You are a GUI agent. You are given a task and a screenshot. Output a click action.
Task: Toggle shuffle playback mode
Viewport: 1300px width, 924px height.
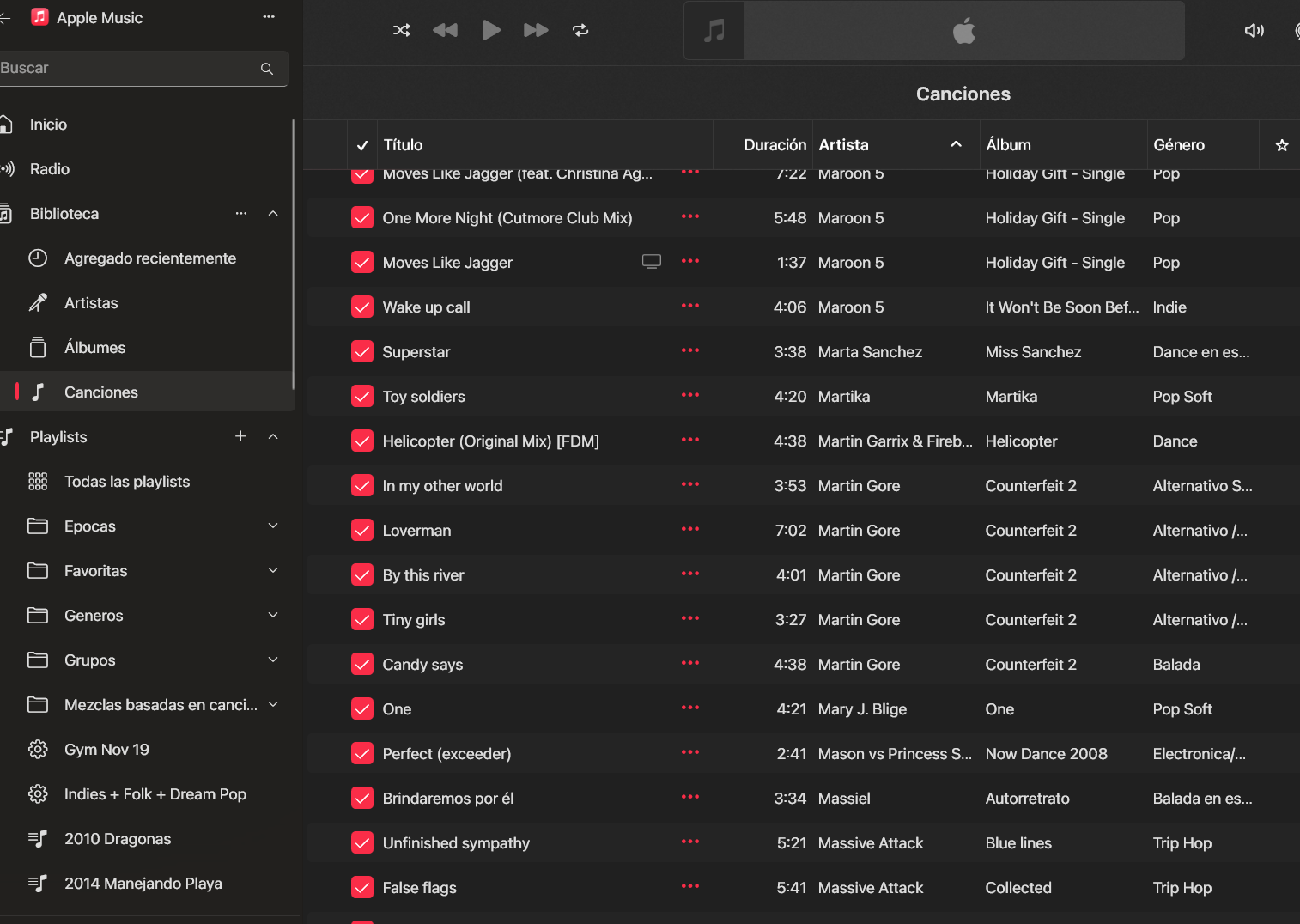click(x=401, y=30)
